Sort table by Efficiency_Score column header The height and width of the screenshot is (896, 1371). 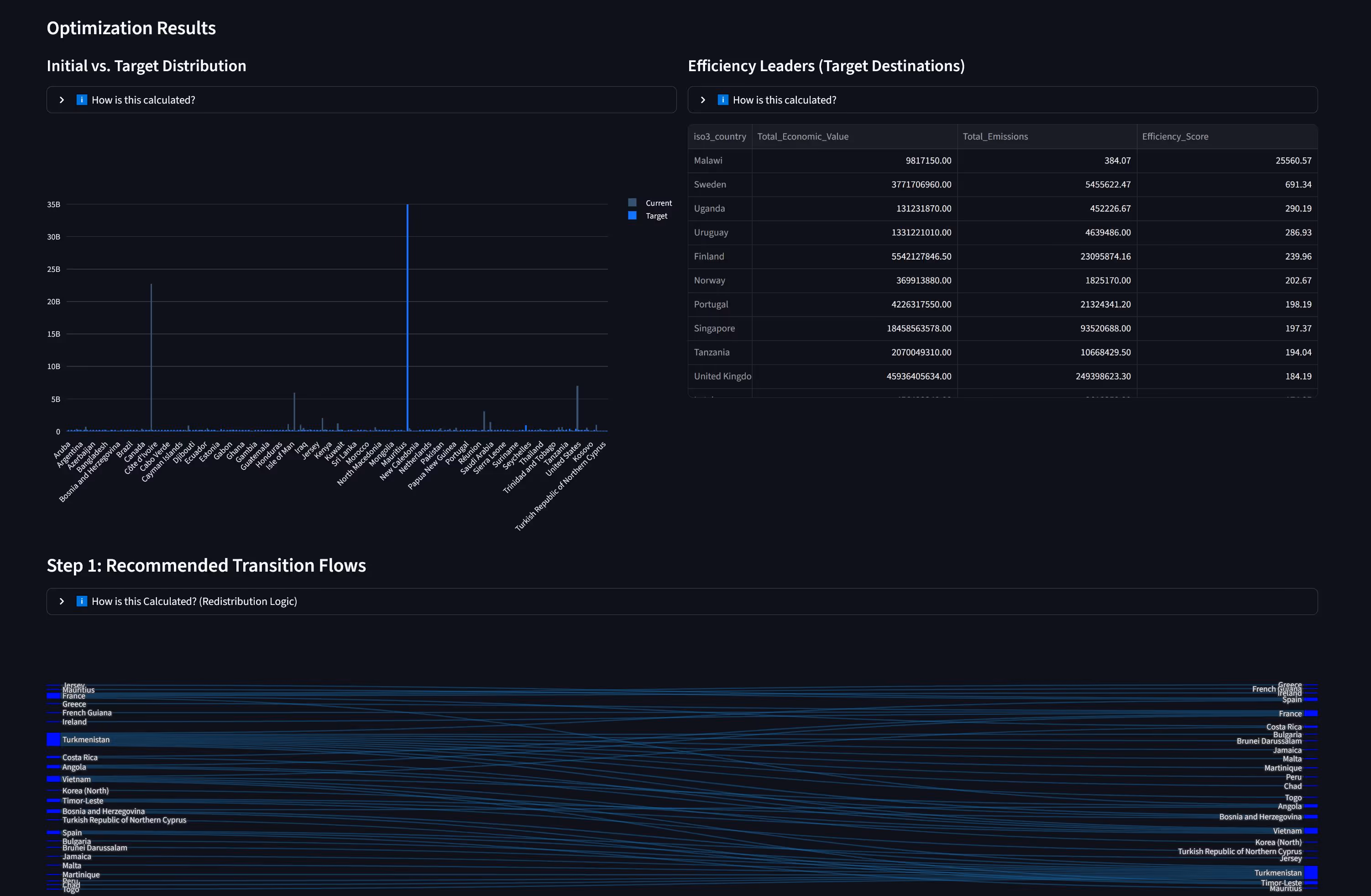pos(1175,136)
